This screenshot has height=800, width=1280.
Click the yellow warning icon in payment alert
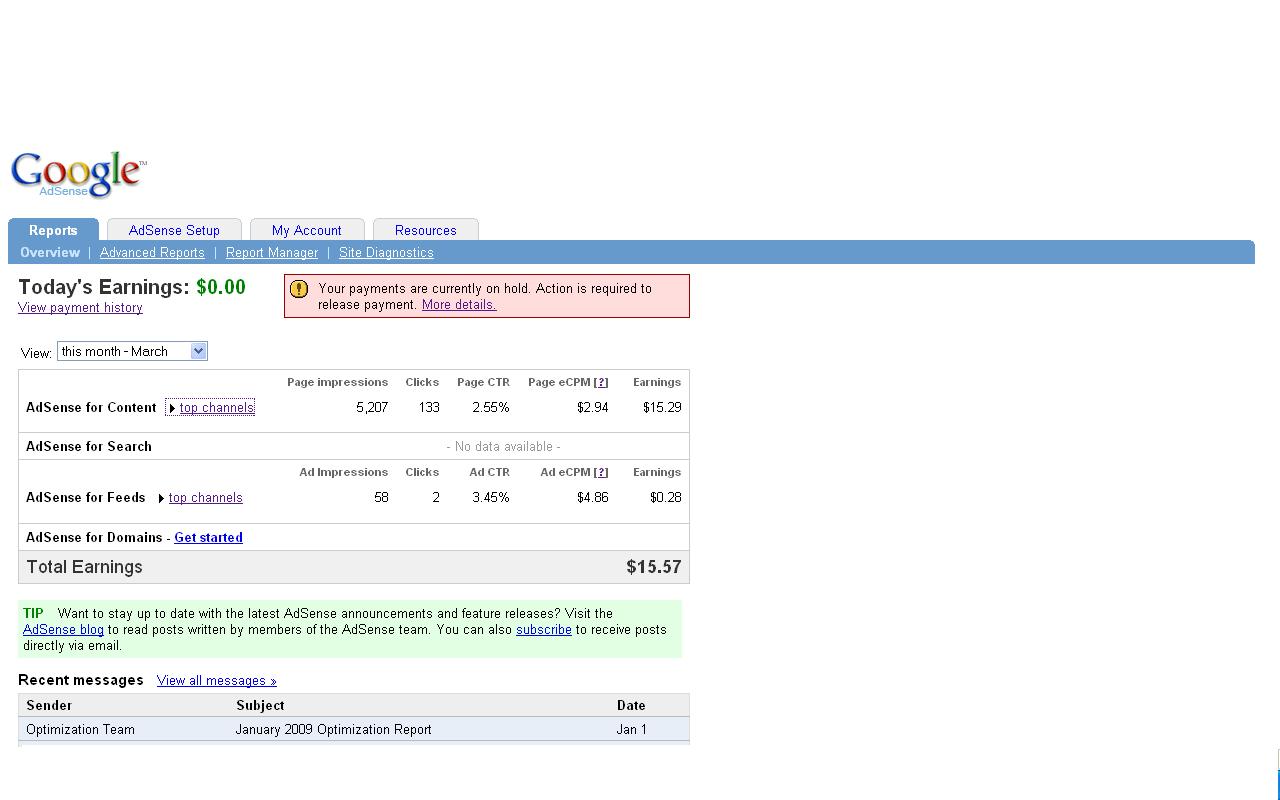pyautogui.click(x=298, y=289)
